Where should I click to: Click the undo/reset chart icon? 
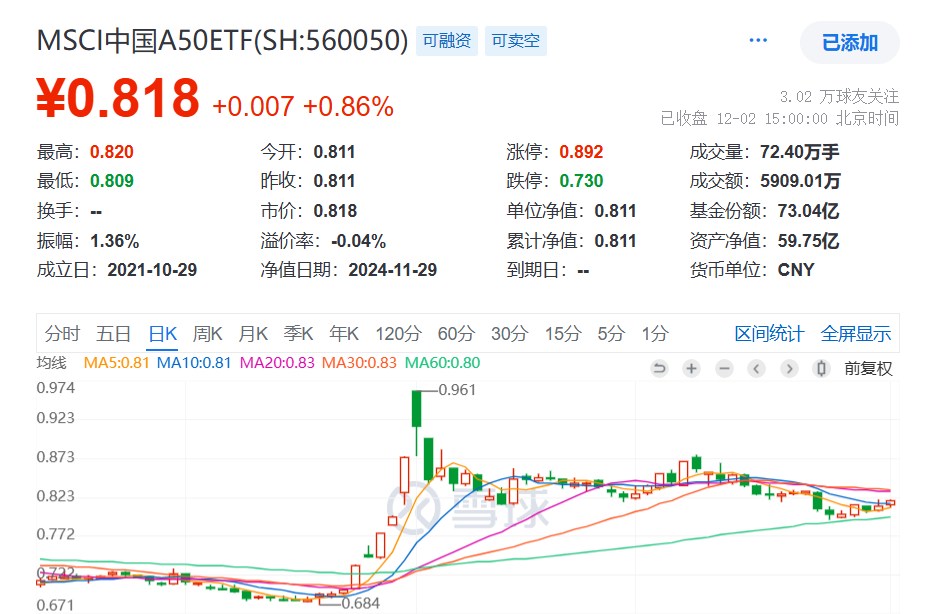[659, 369]
